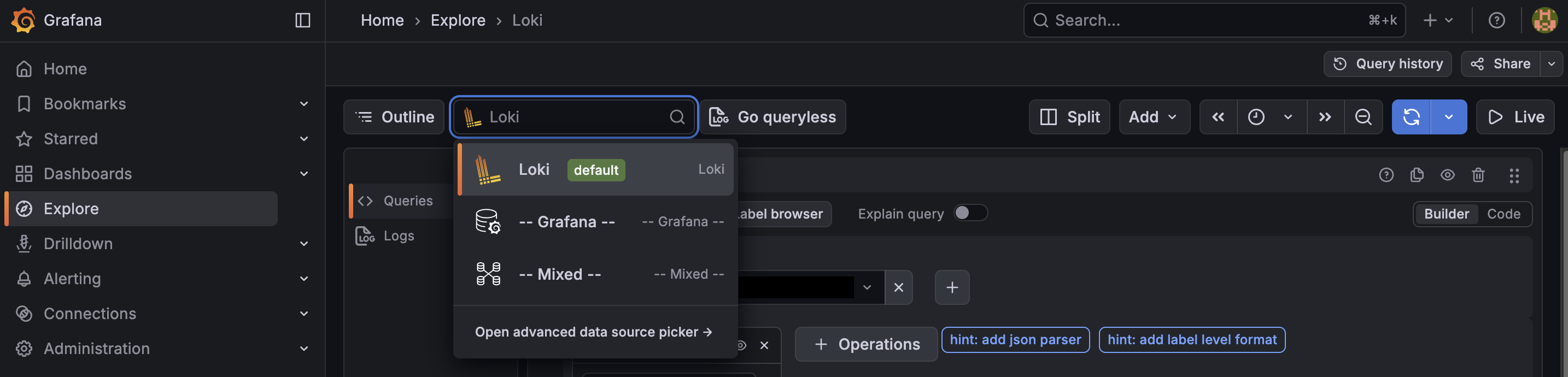Click the zoom out time range icon
The image size is (1568, 377).
coord(1364,117)
